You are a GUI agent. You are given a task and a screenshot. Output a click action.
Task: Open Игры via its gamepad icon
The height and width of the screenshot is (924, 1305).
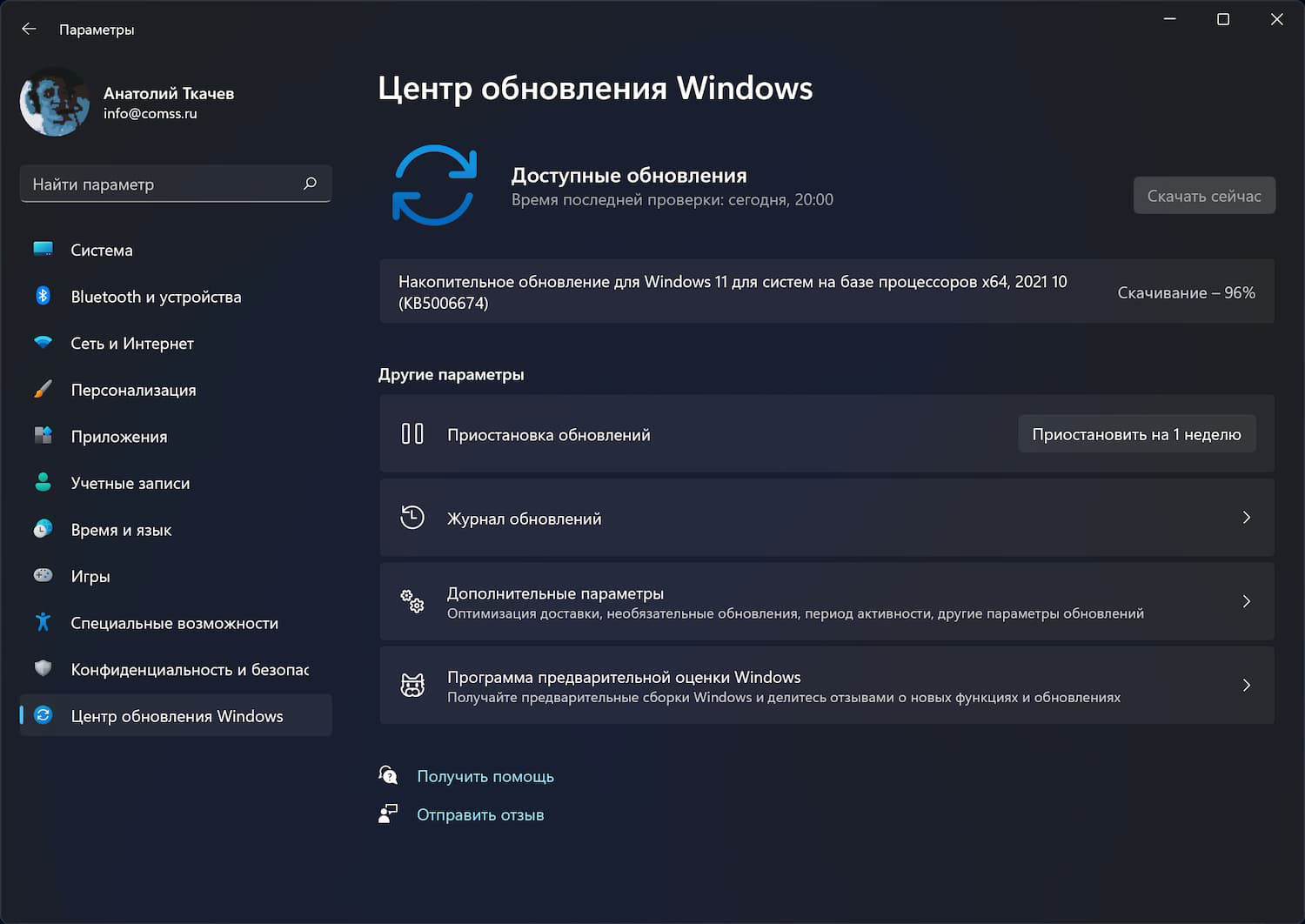click(x=43, y=576)
